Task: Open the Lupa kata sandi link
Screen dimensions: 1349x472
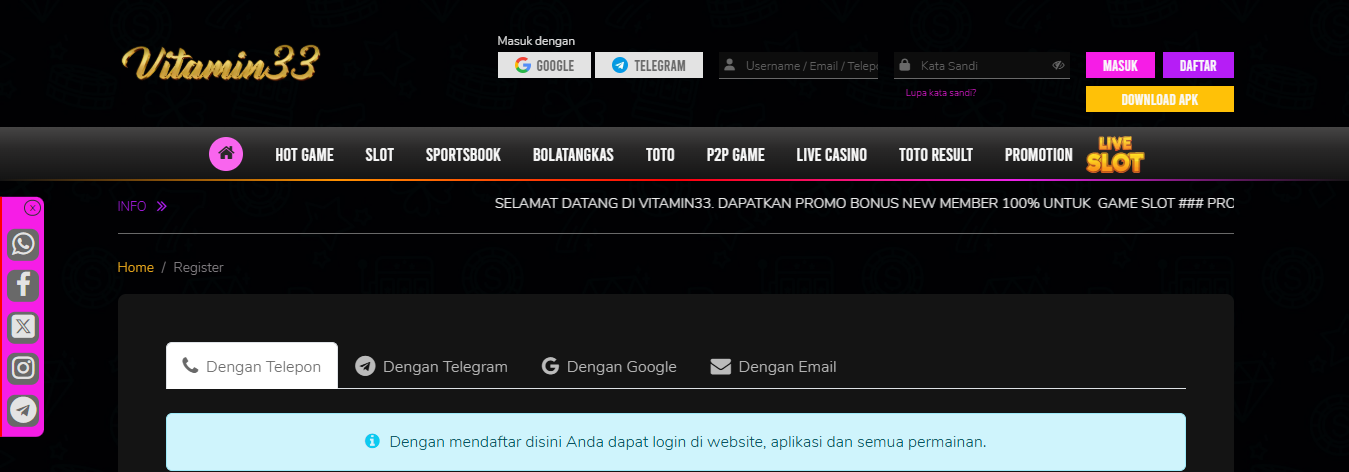Action: [x=941, y=92]
